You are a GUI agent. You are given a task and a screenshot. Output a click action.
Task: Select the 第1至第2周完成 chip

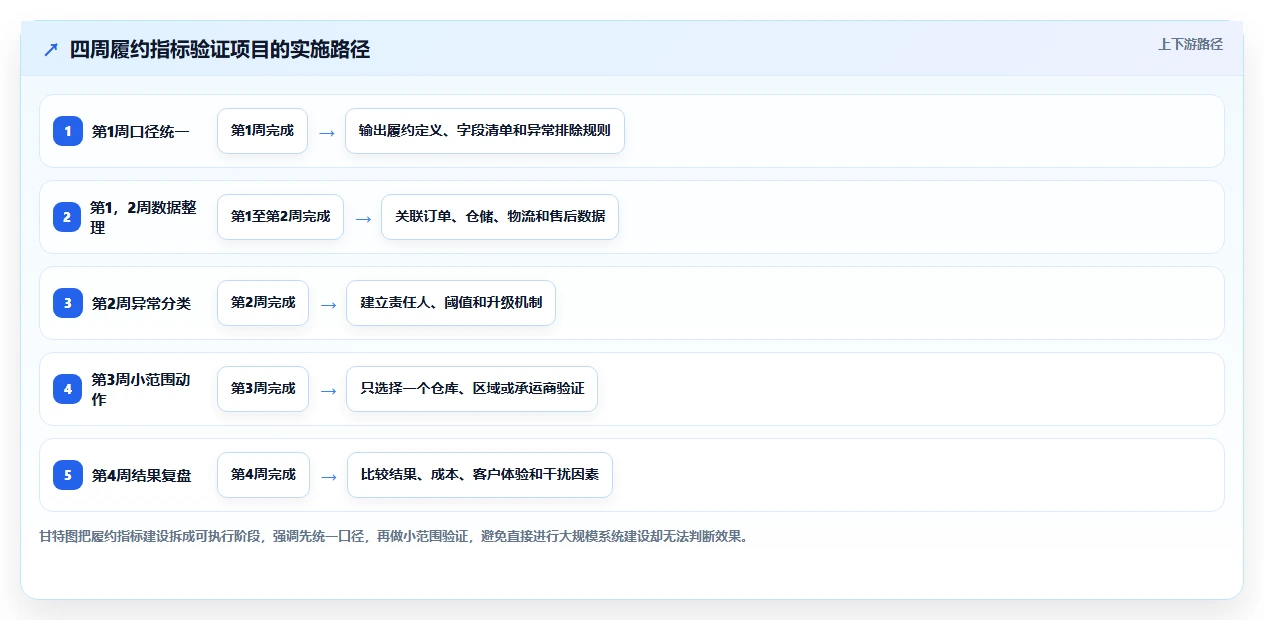280,217
